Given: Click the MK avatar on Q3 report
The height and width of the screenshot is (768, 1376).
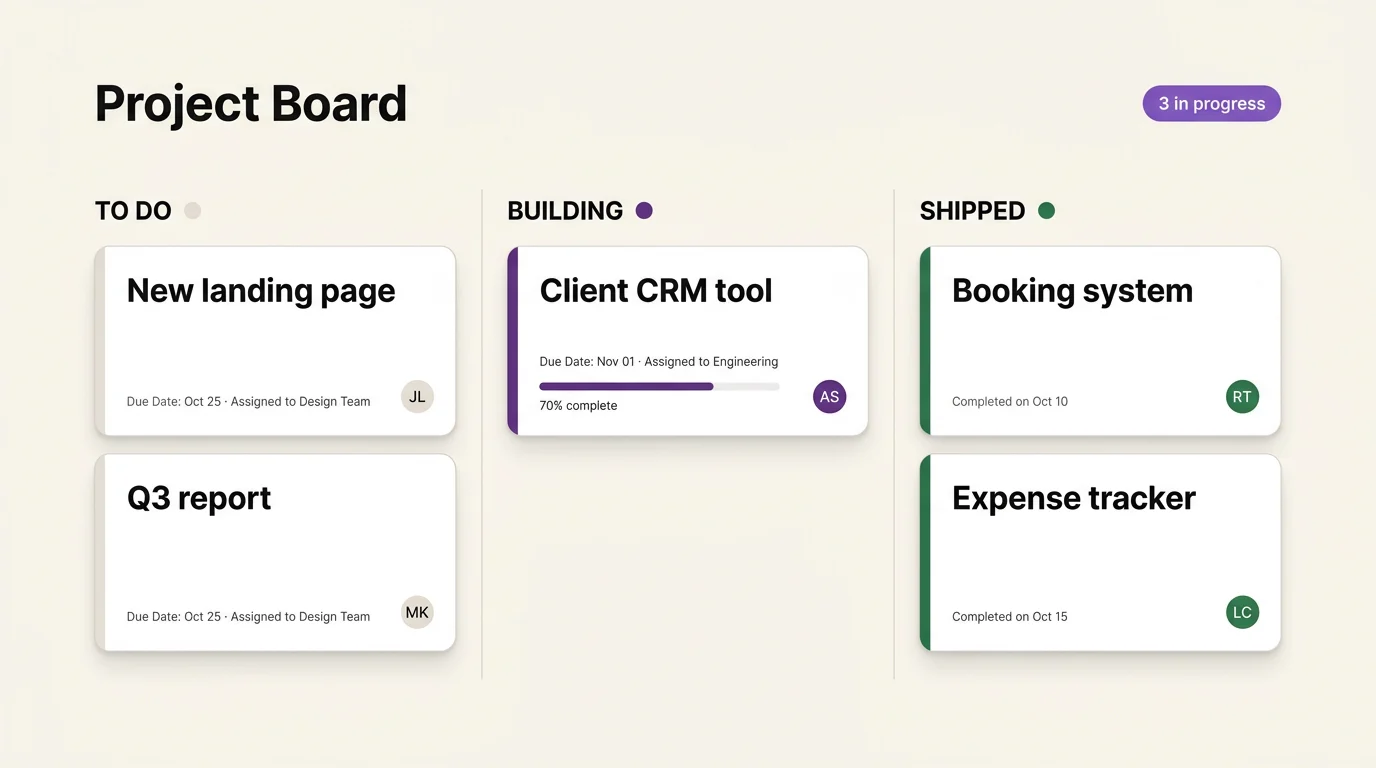Looking at the screenshot, I should [417, 612].
